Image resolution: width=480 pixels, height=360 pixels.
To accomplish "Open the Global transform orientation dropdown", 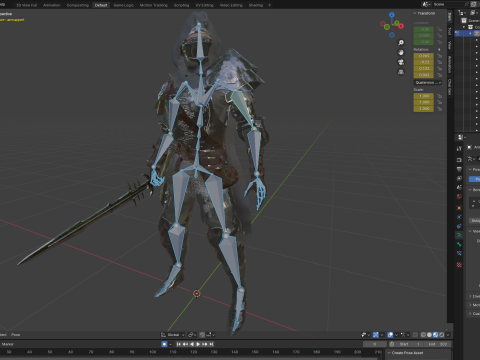I will [x=173, y=335].
